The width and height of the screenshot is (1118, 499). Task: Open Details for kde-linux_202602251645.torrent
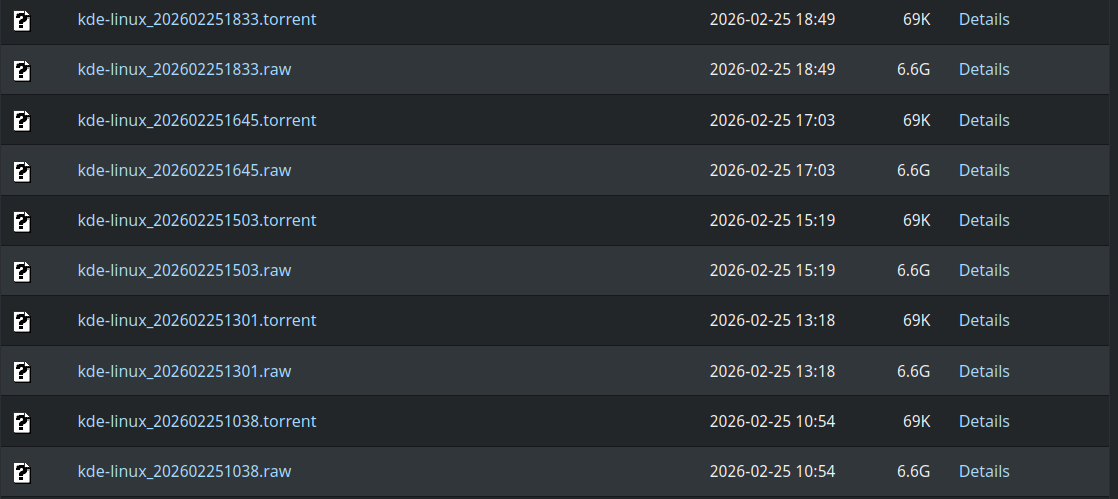(x=983, y=121)
